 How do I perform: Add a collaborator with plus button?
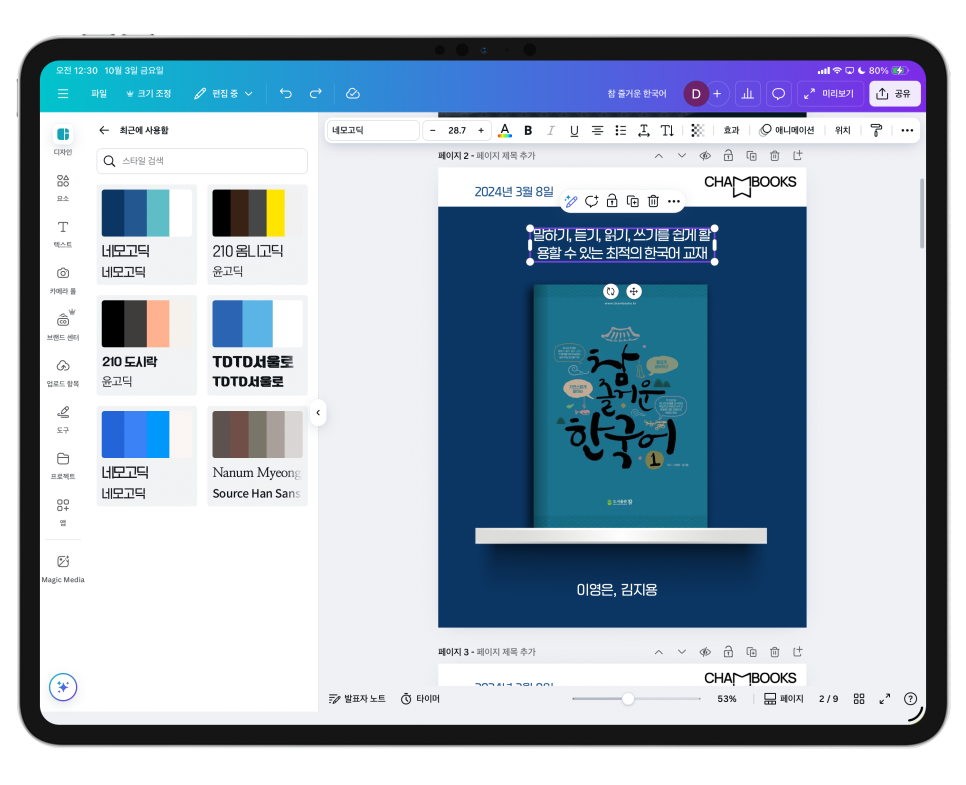point(717,94)
